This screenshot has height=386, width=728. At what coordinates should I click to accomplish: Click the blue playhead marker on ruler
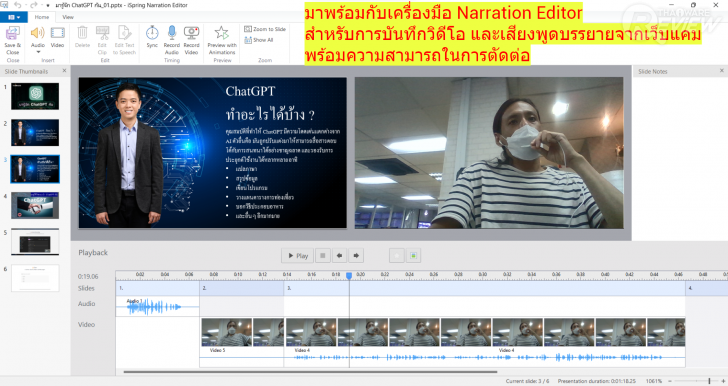(349, 275)
